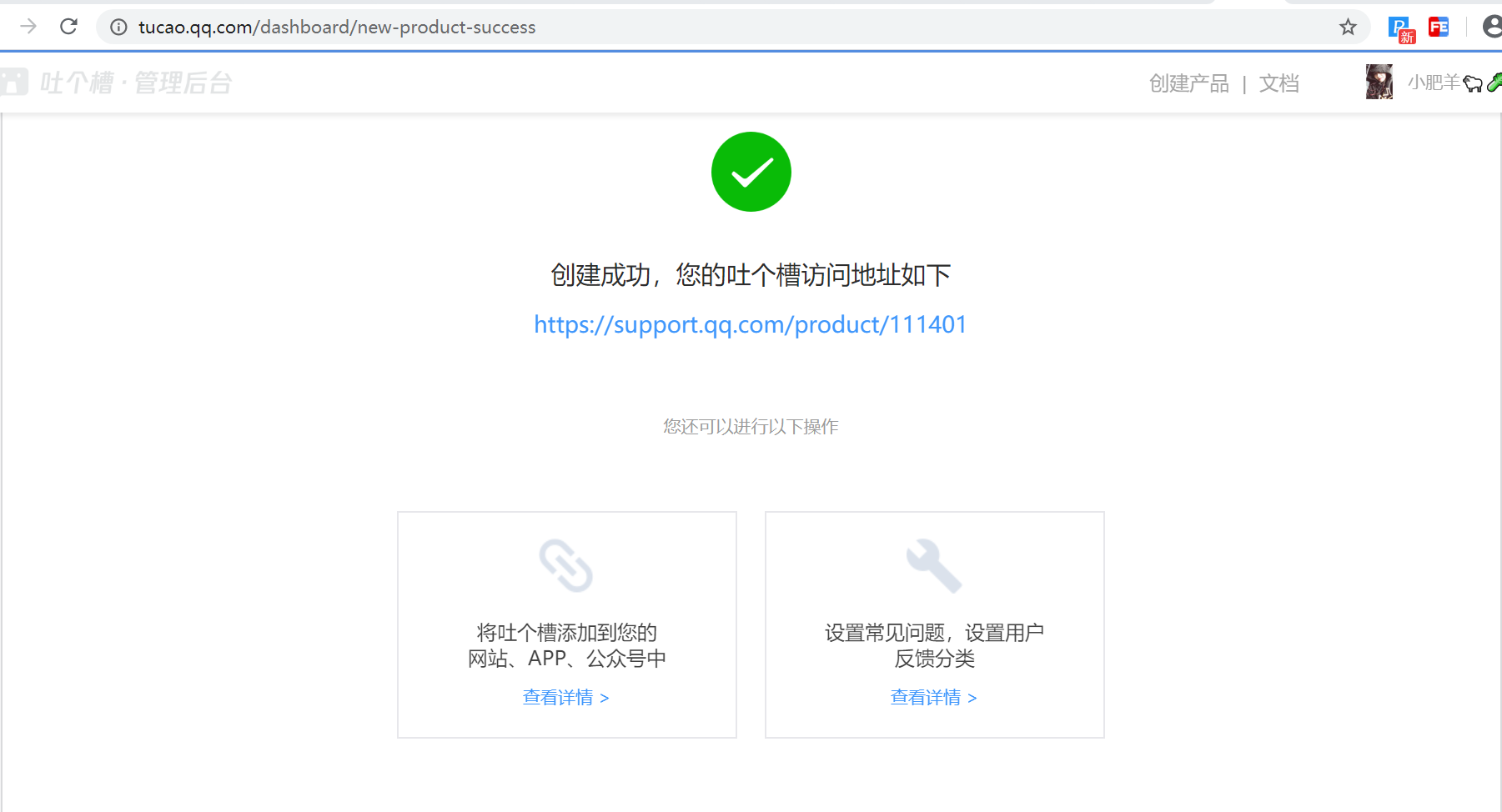Click the 创建成功 heading text
Image resolution: width=1502 pixels, height=812 pixels.
coord(751,275)
